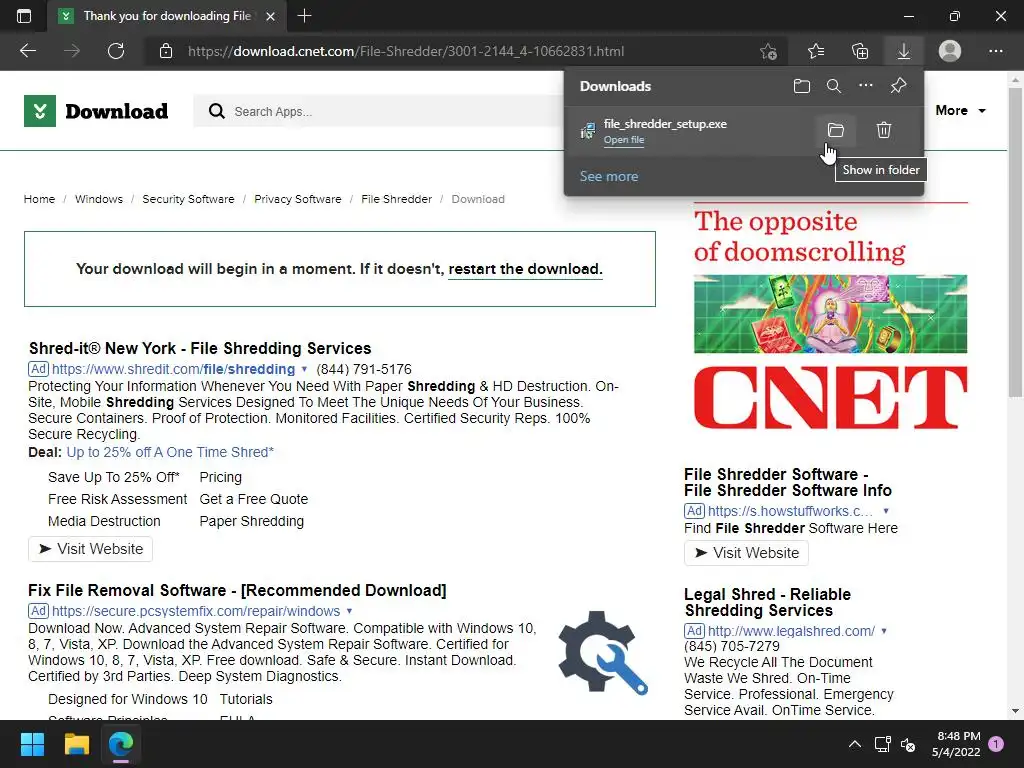Click the muted volume tray icon
The image size is (1024, 768).
(908, 744)
